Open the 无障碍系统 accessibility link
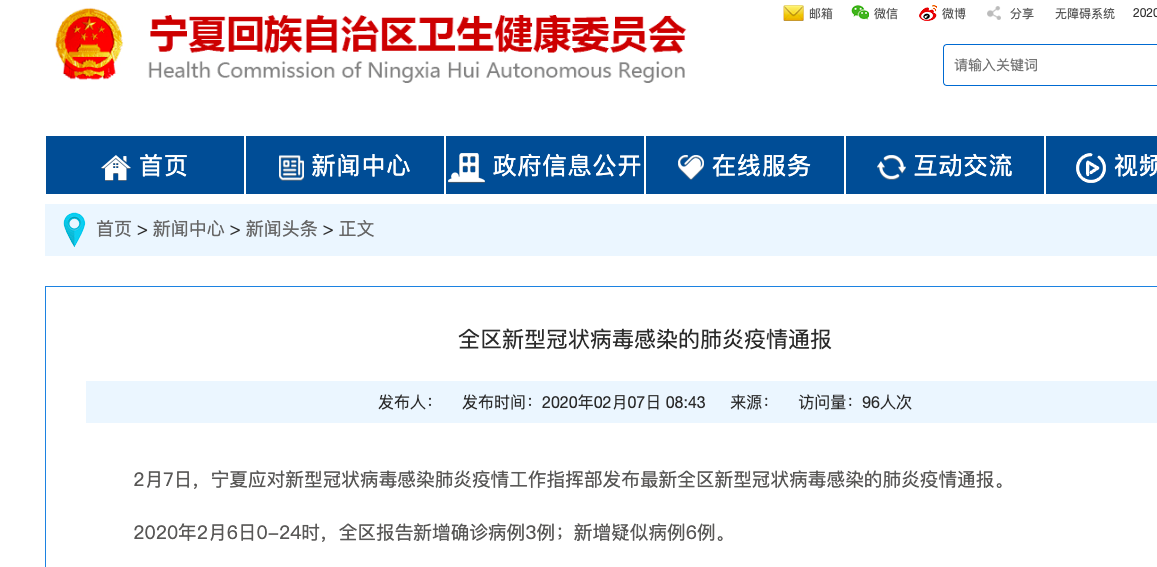 click(x=1084, y=14)
